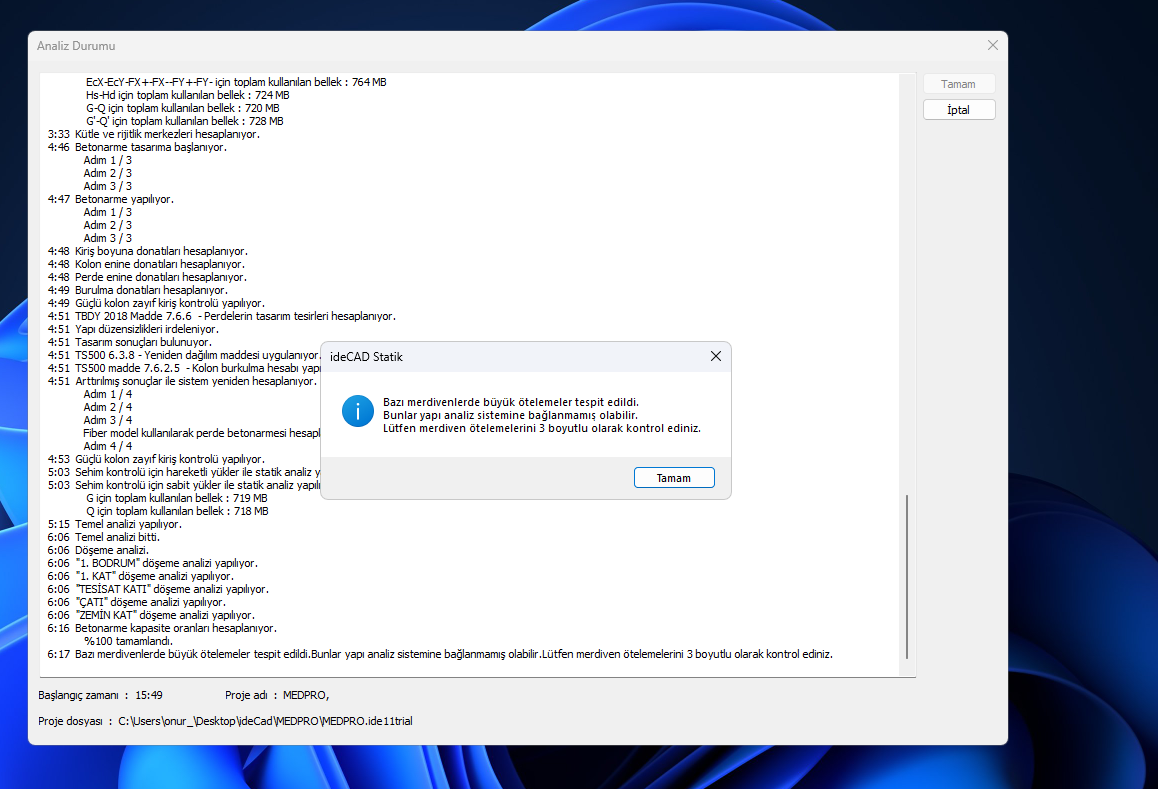
Task: Click the log's vertical scrollbar thumb
Action: pos(907,575)
